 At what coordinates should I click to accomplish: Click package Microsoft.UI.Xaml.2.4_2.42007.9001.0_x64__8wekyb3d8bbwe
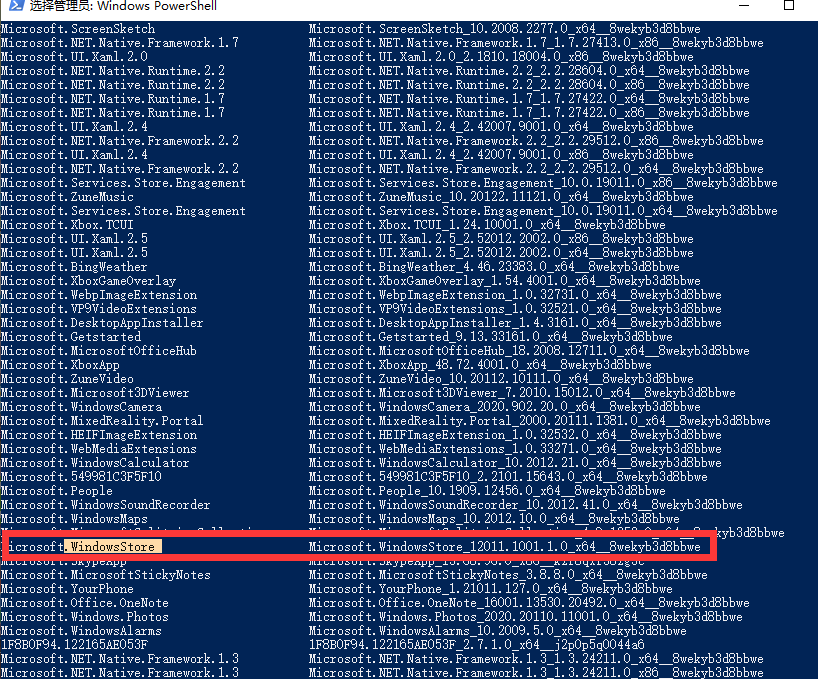[x=501, y=127]
